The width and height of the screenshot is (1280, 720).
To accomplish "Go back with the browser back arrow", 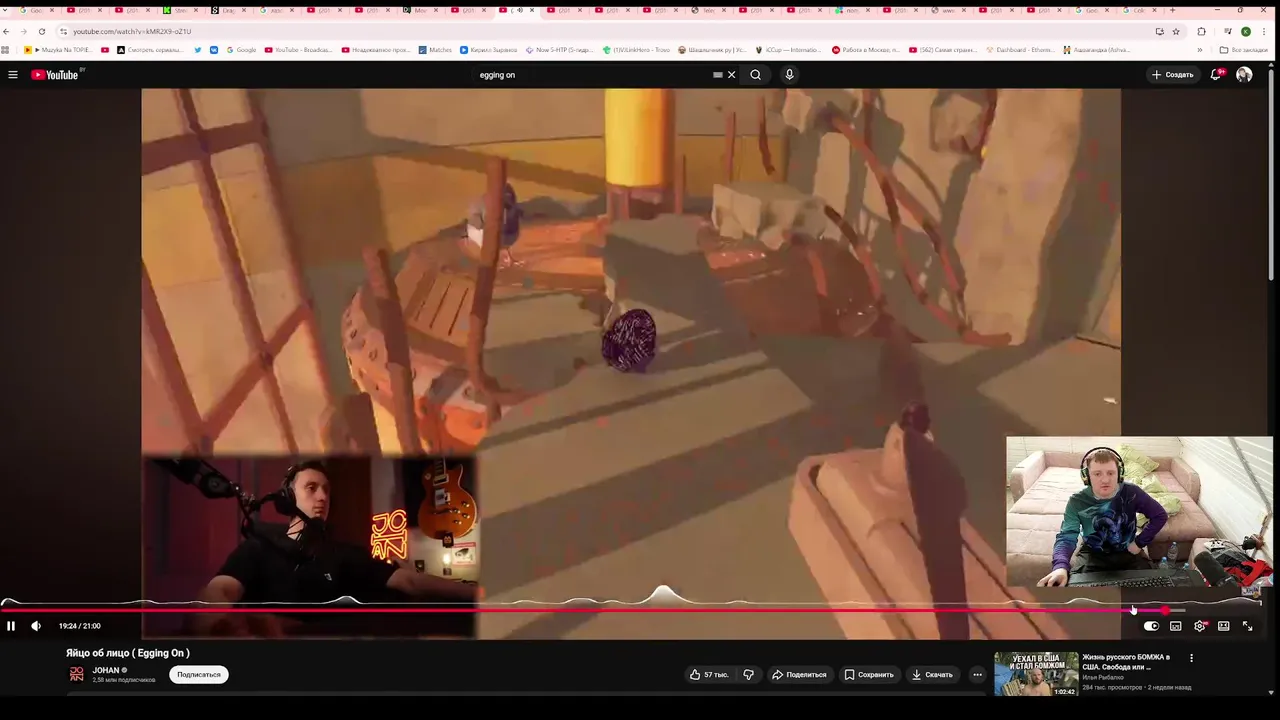I will pos(7,32).
